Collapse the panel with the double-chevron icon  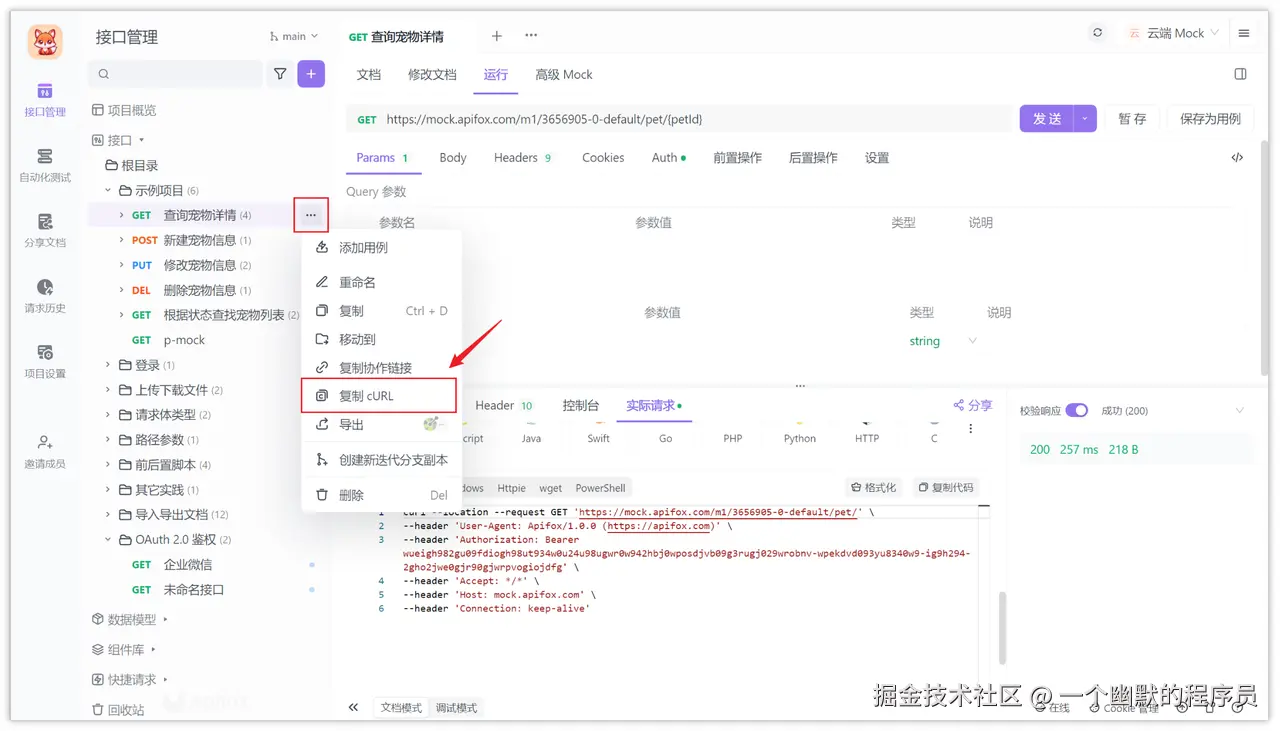click(353, 707)
